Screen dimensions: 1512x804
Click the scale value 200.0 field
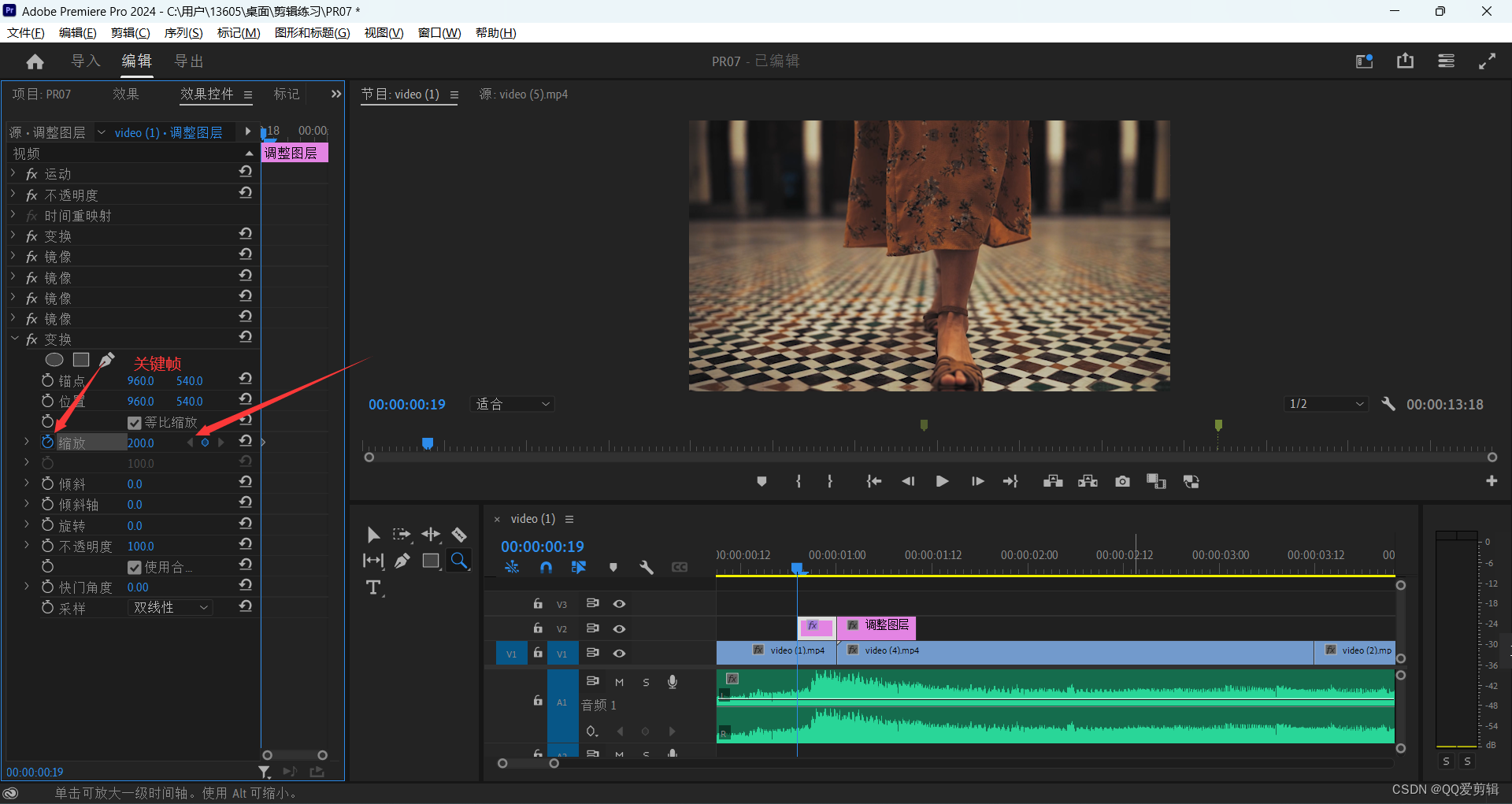point(141,443)
